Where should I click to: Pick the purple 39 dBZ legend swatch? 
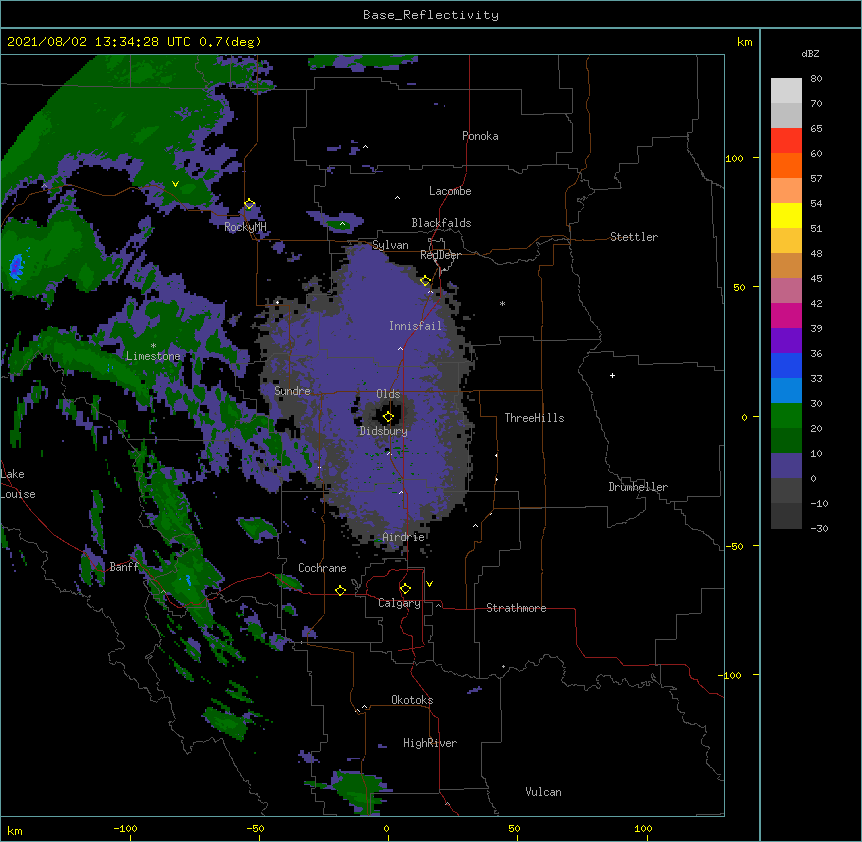(x=786, y=341)
